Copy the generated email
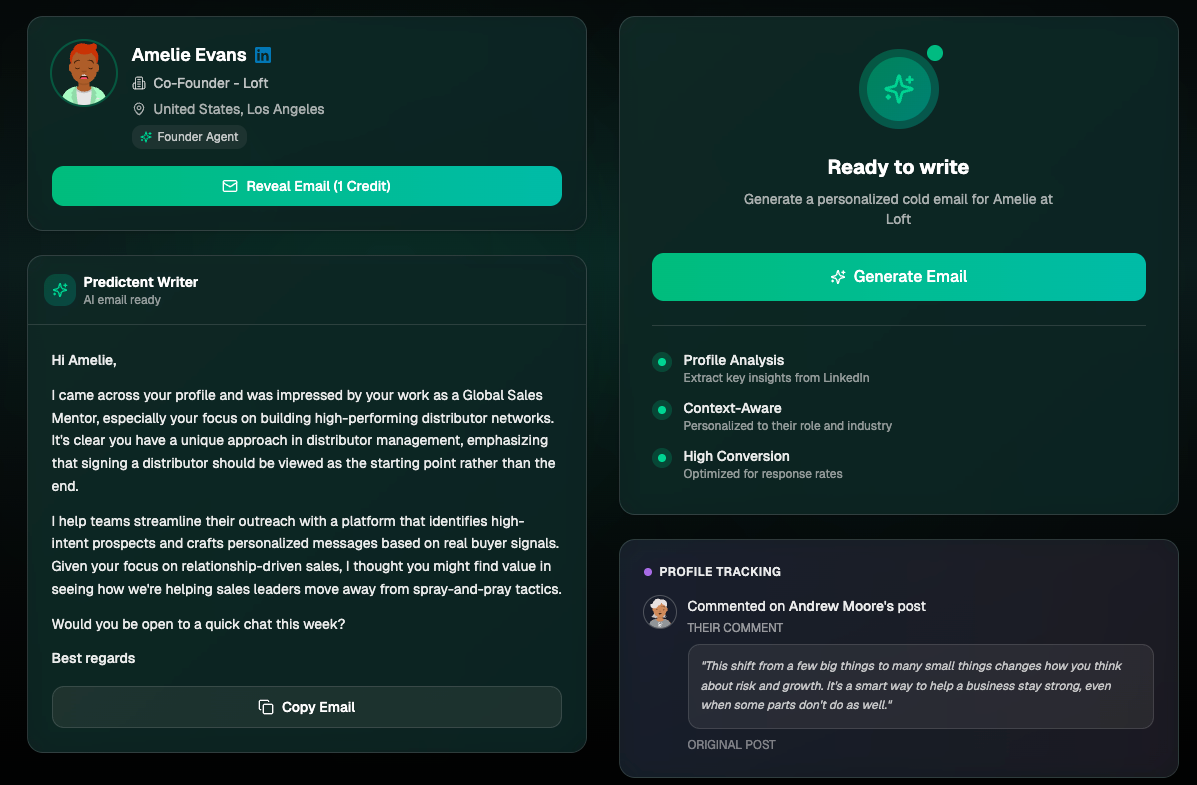The height and width of the screenshot is (785, 1197). (x=306, y=707)
